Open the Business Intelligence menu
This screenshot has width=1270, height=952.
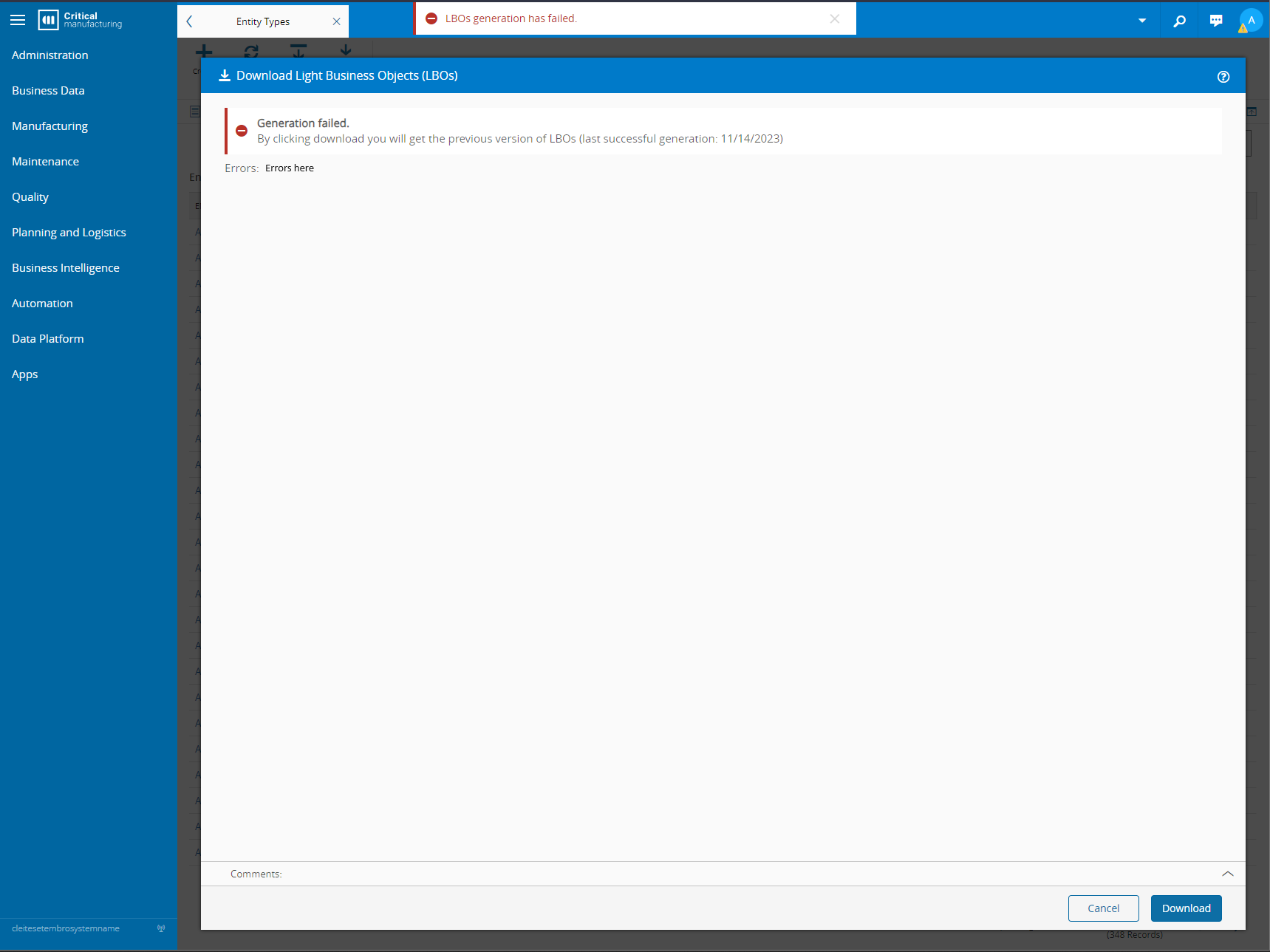click(x=66, y=268)
